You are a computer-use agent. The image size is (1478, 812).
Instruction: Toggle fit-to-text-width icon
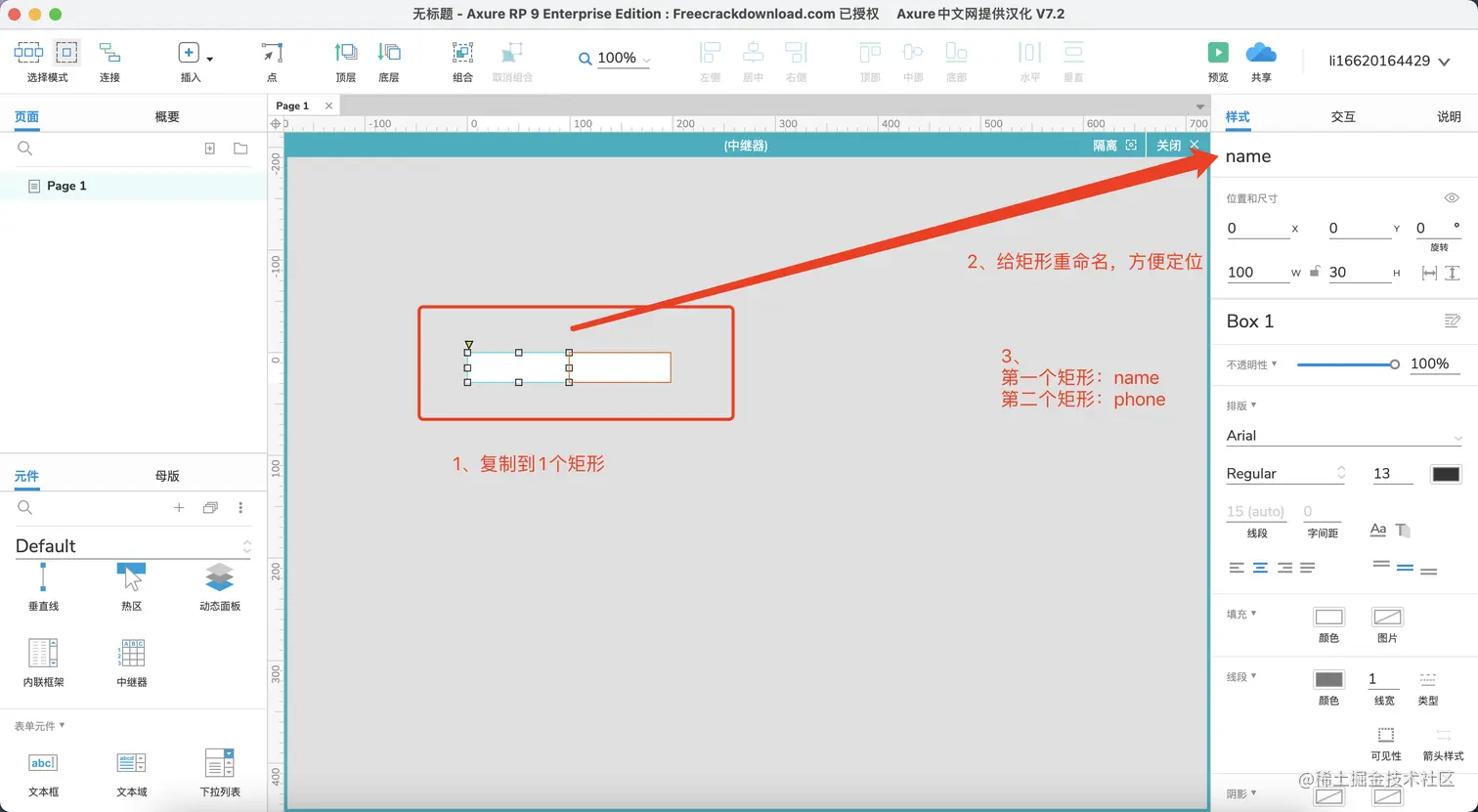pos(1429,274)
